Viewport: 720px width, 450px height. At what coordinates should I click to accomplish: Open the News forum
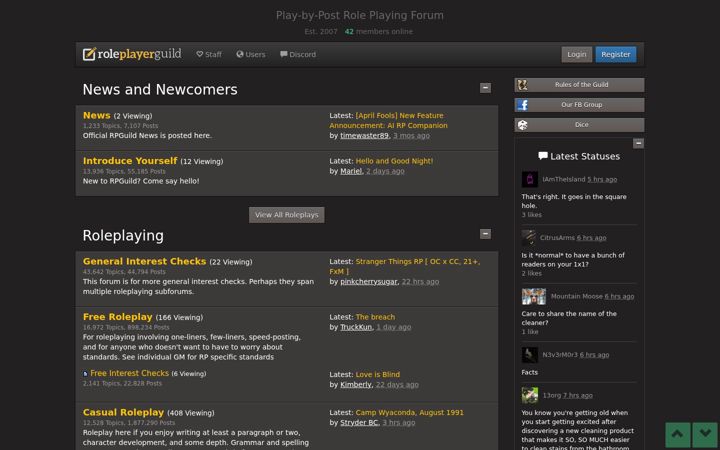96,115
